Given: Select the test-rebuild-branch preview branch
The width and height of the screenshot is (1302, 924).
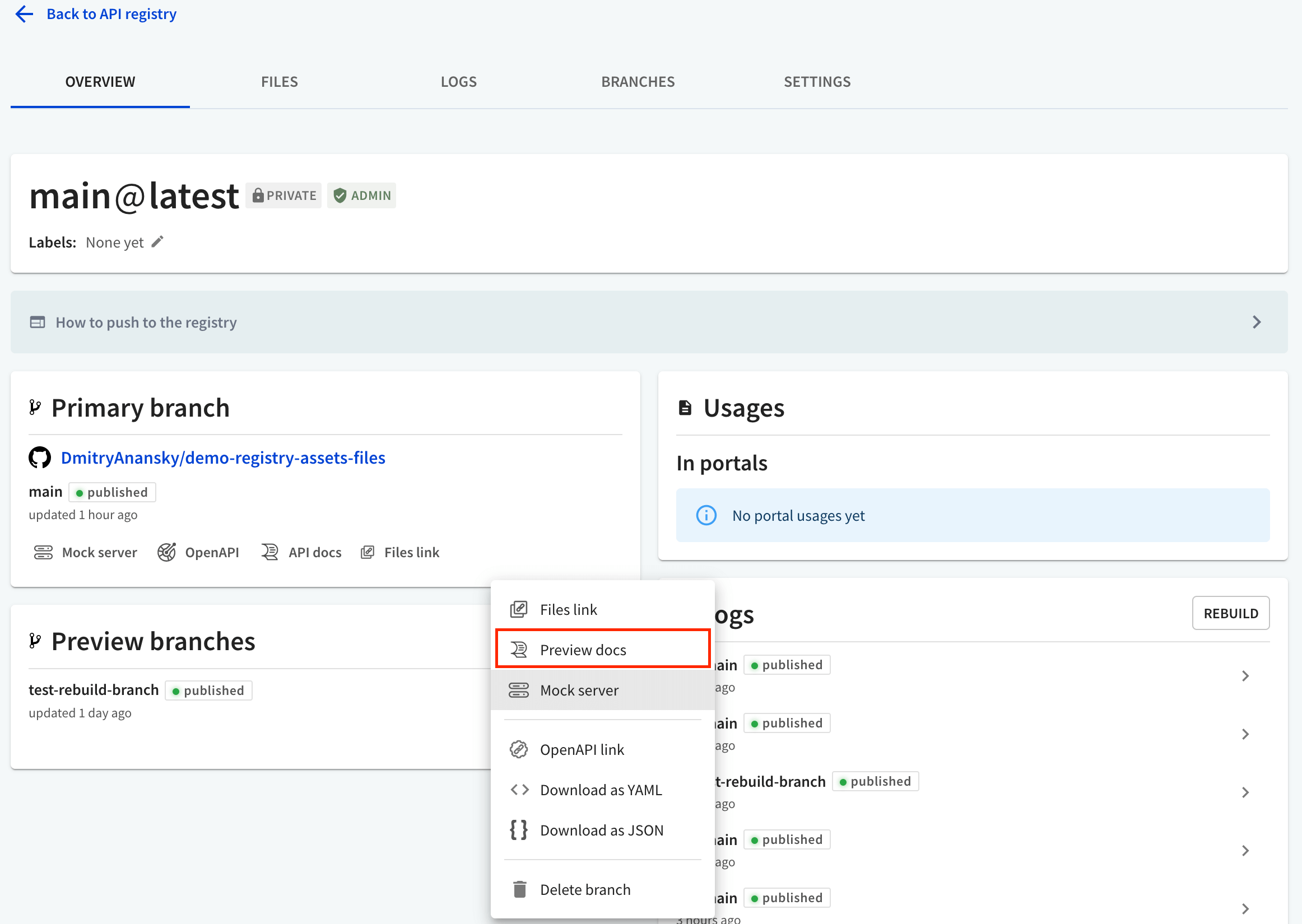Looking at the screenshot, I should pyautogui.click(x=94, y=689).
